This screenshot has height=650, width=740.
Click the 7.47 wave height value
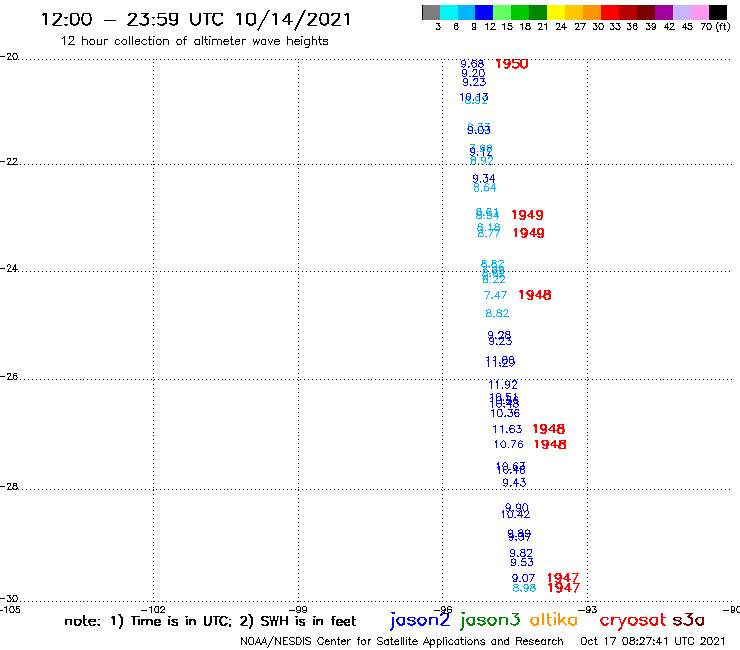click(495, 295)
